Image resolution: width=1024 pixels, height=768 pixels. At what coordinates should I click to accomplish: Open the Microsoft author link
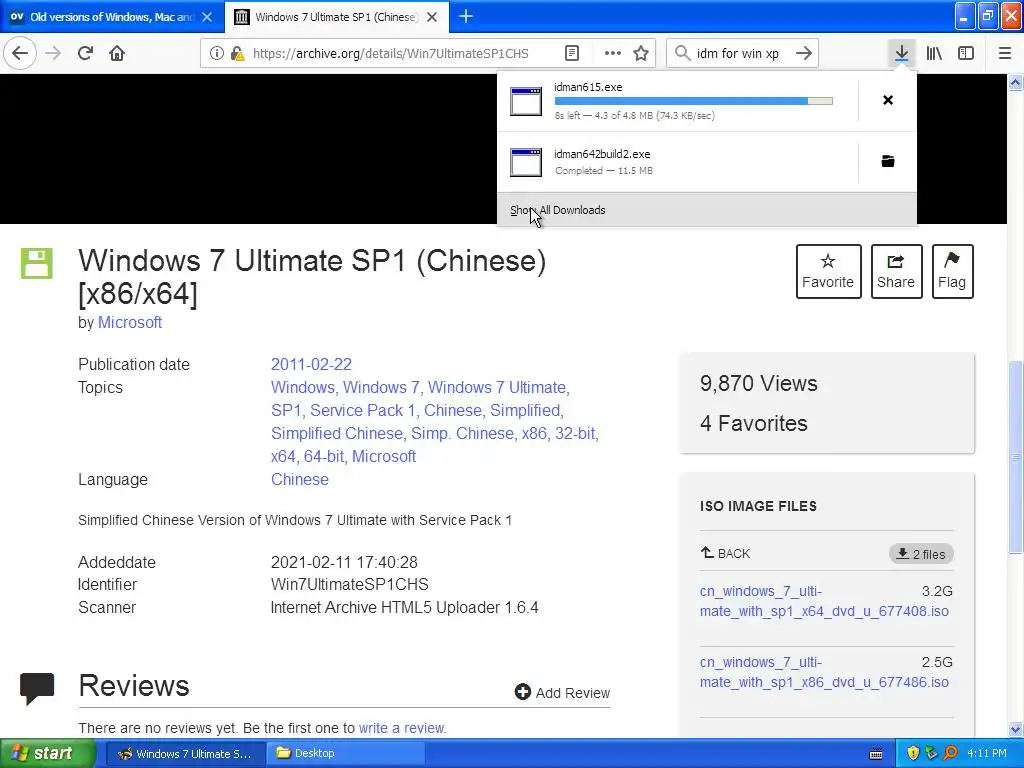pyautogui.click(x=129, y=323)
